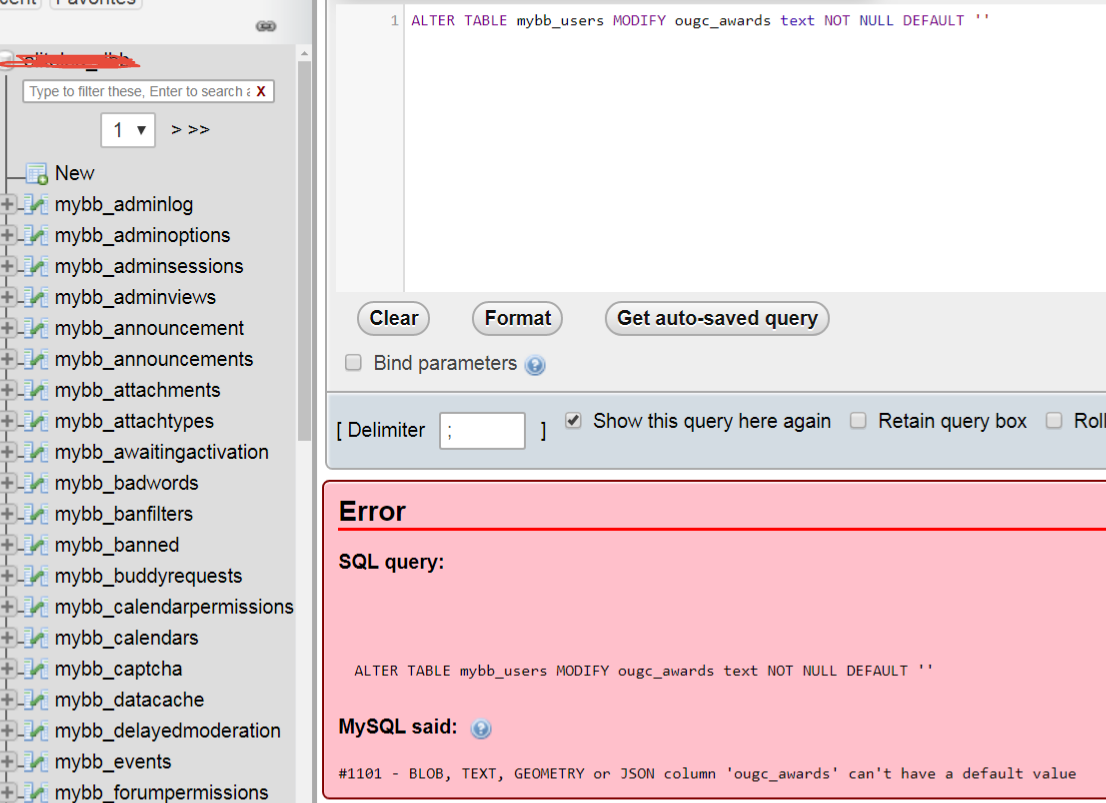Viewport: 1106px width, 803px height.
Task: Expand mybb_events tree node
Action: point(7,762)
